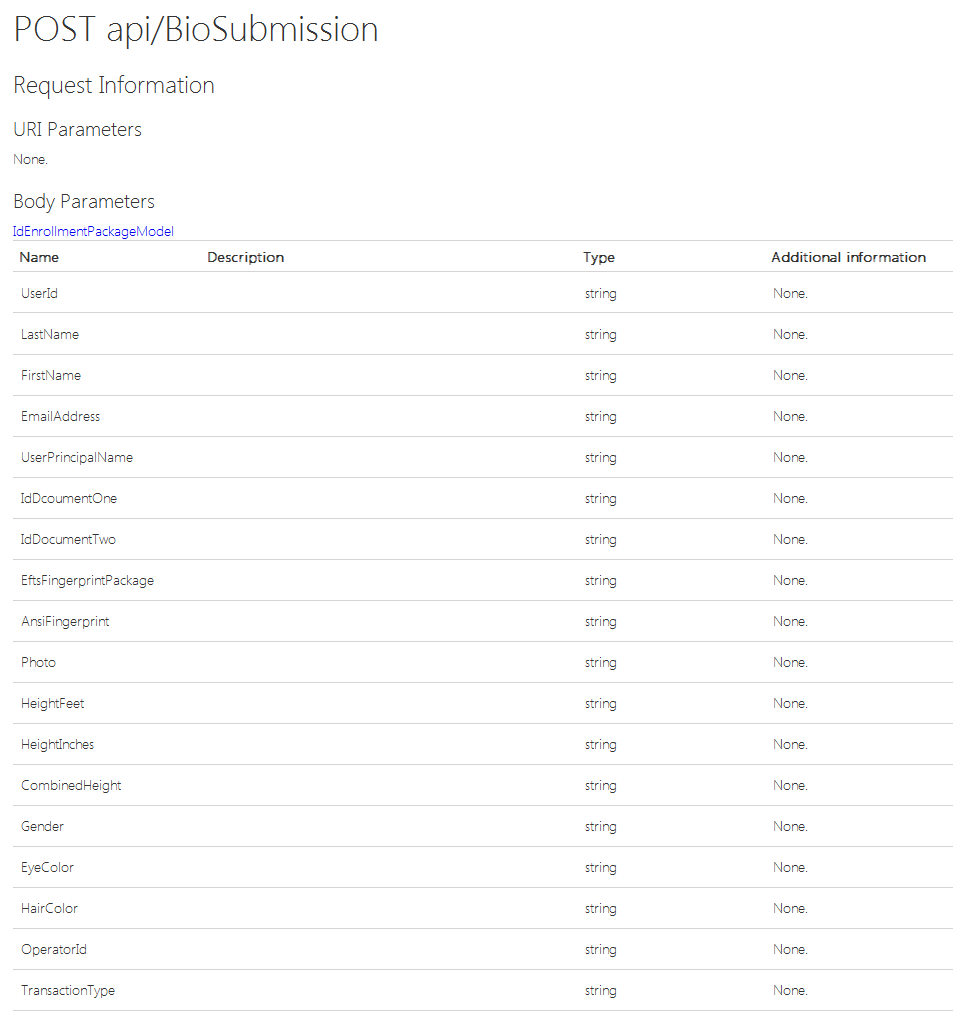Click the EmailAddress parameter name
Screen dimensions: 963x1019
(60, 416)
